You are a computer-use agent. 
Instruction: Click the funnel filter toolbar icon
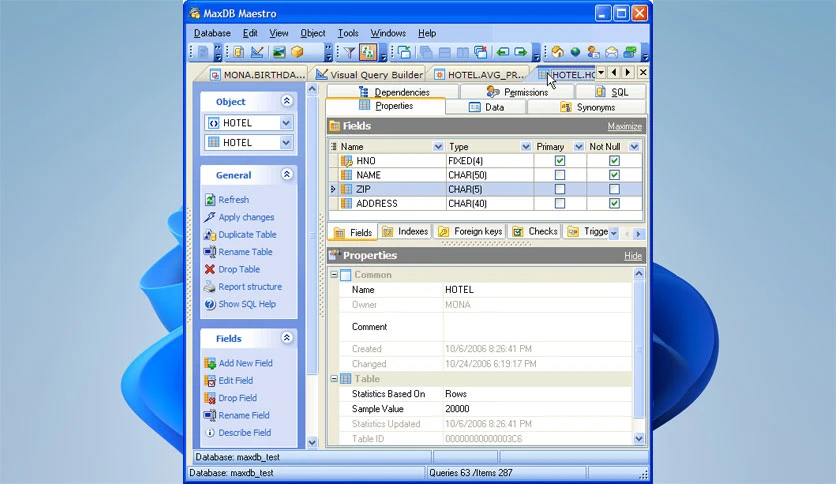click(349, 52)
